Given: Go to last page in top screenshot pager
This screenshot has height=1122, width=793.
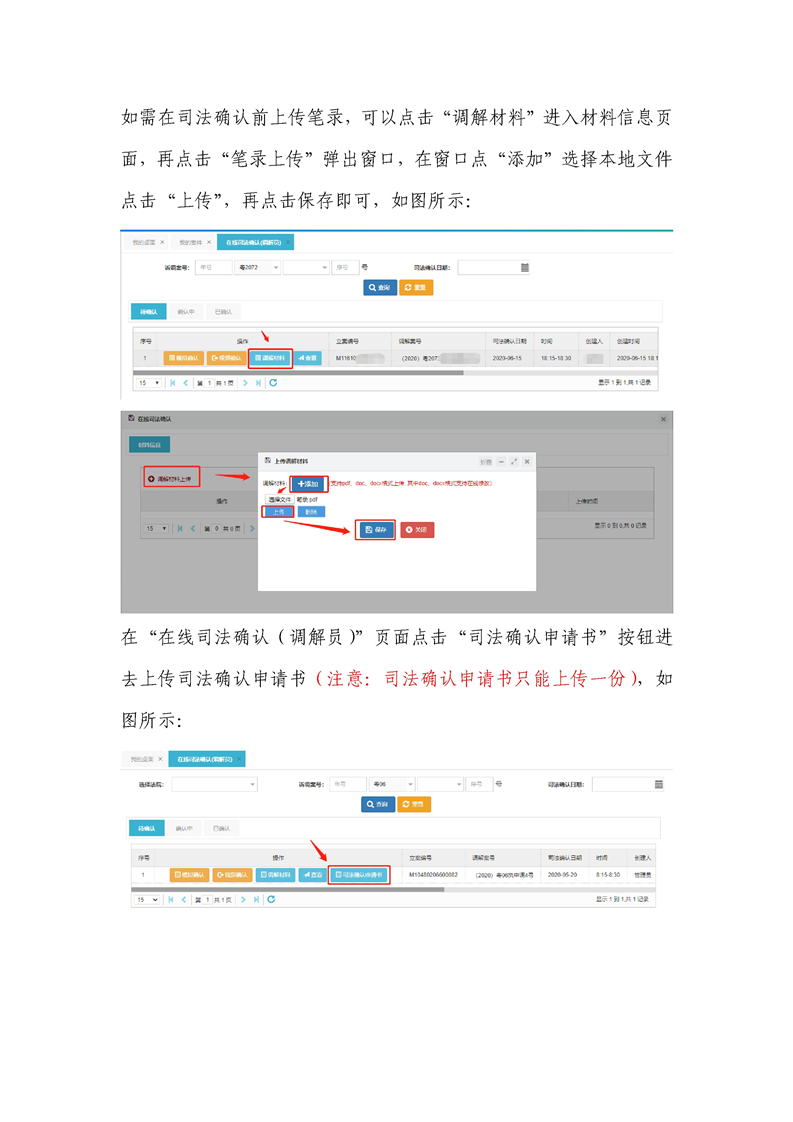Looking at the screenshot, I should (x=258, y=383).
